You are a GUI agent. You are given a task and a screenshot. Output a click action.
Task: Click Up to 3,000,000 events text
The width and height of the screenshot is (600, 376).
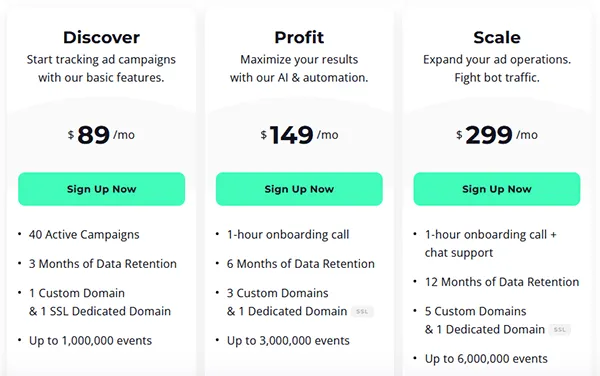click(288, 340)
